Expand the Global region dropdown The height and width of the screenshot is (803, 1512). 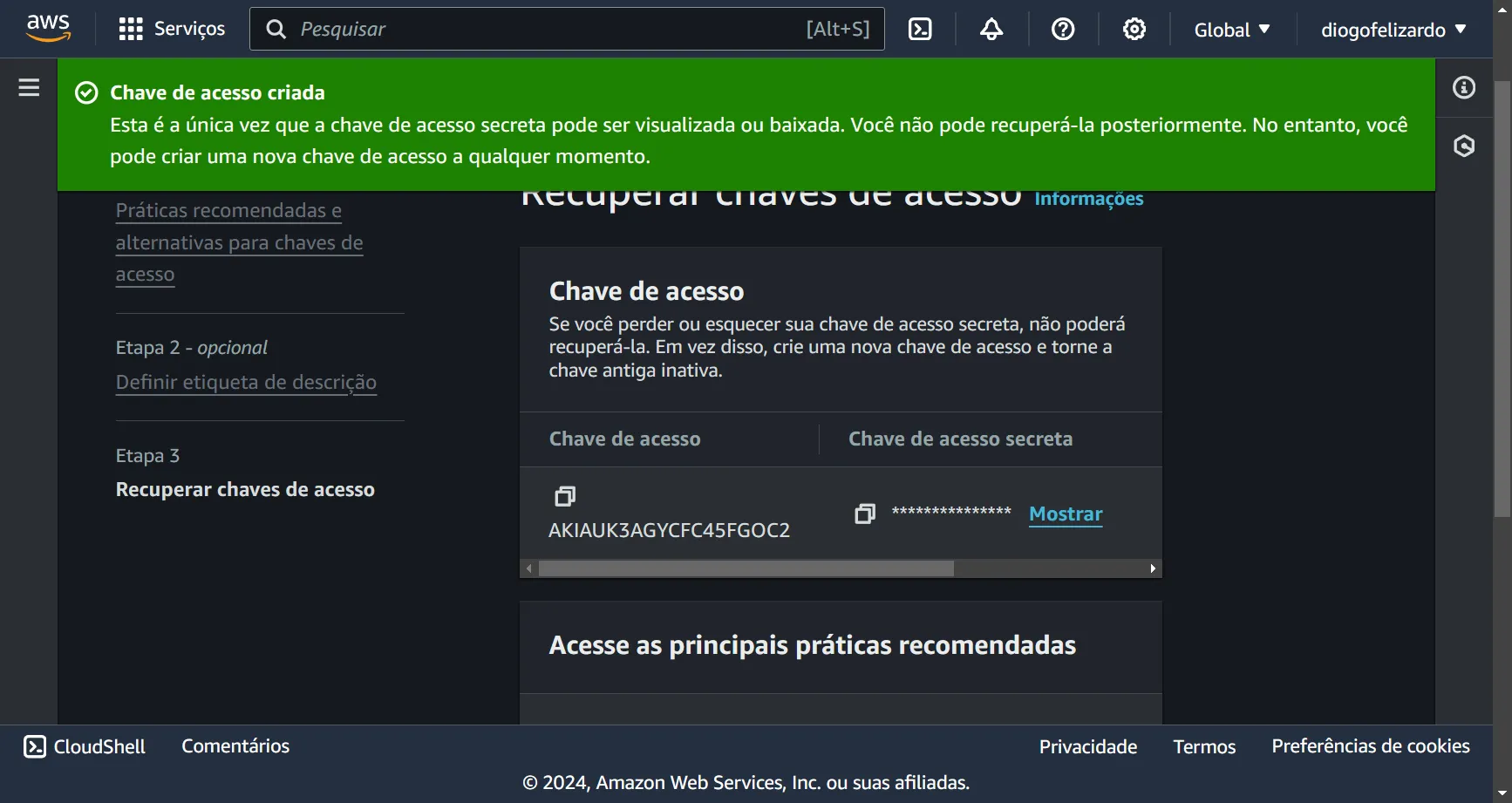1231,30
